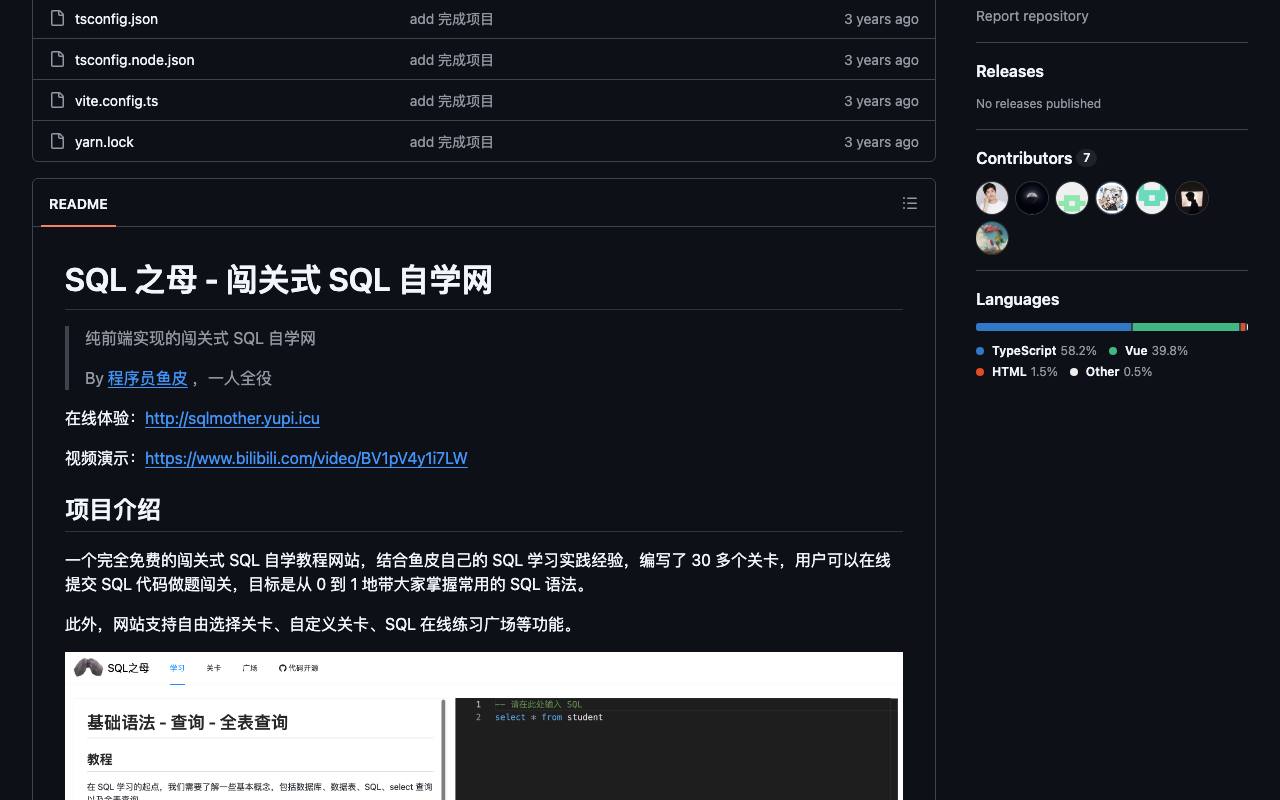Open the tsconfig.node.json file
The height and width of the screenshot is (800, 1280).
pos(135,60)
